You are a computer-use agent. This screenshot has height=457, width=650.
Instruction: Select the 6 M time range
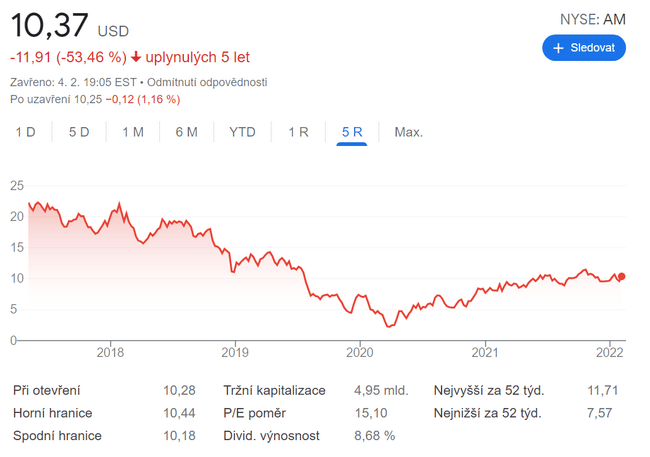[186, 132]
